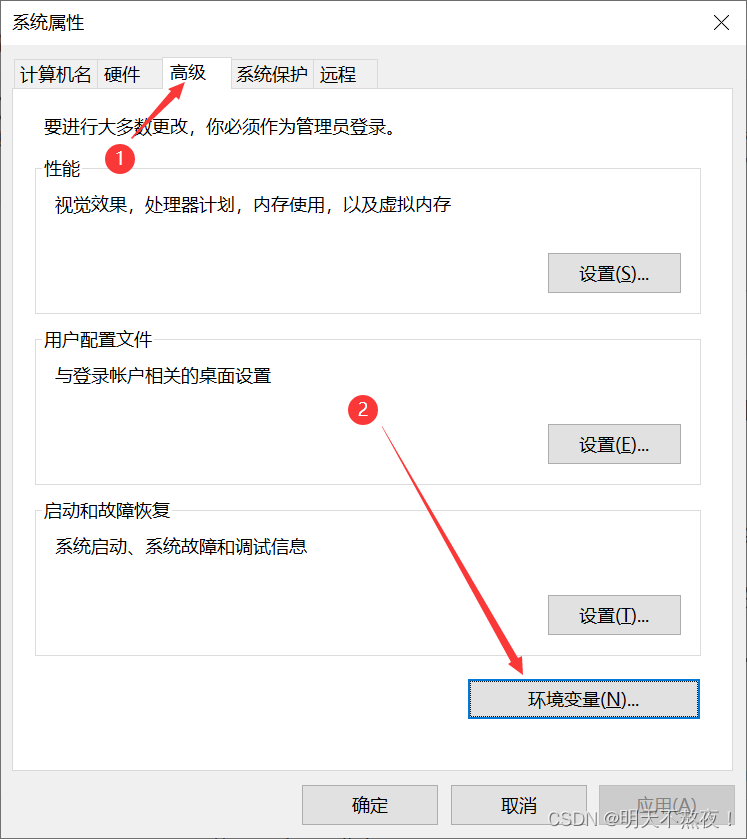Click the 启动和故障恢复 group label

point(107,510)
